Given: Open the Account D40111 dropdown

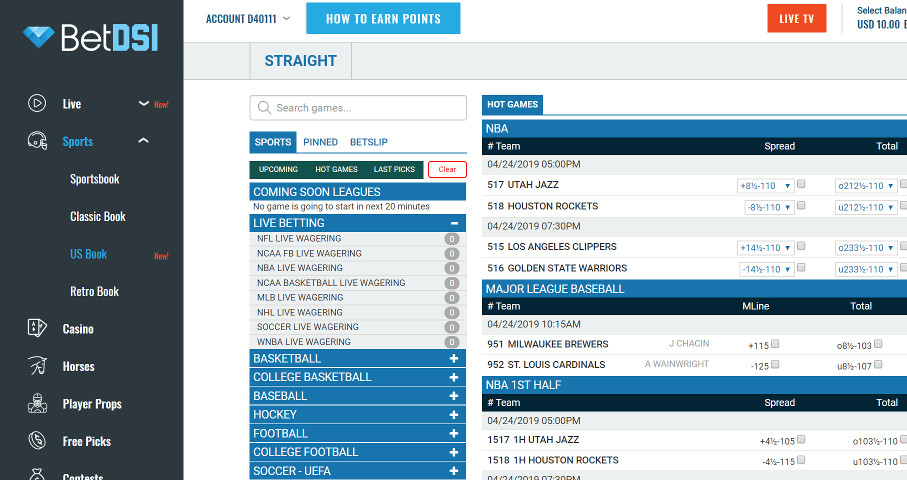Looking at the screenshot, I should click(x=248, y=19).
